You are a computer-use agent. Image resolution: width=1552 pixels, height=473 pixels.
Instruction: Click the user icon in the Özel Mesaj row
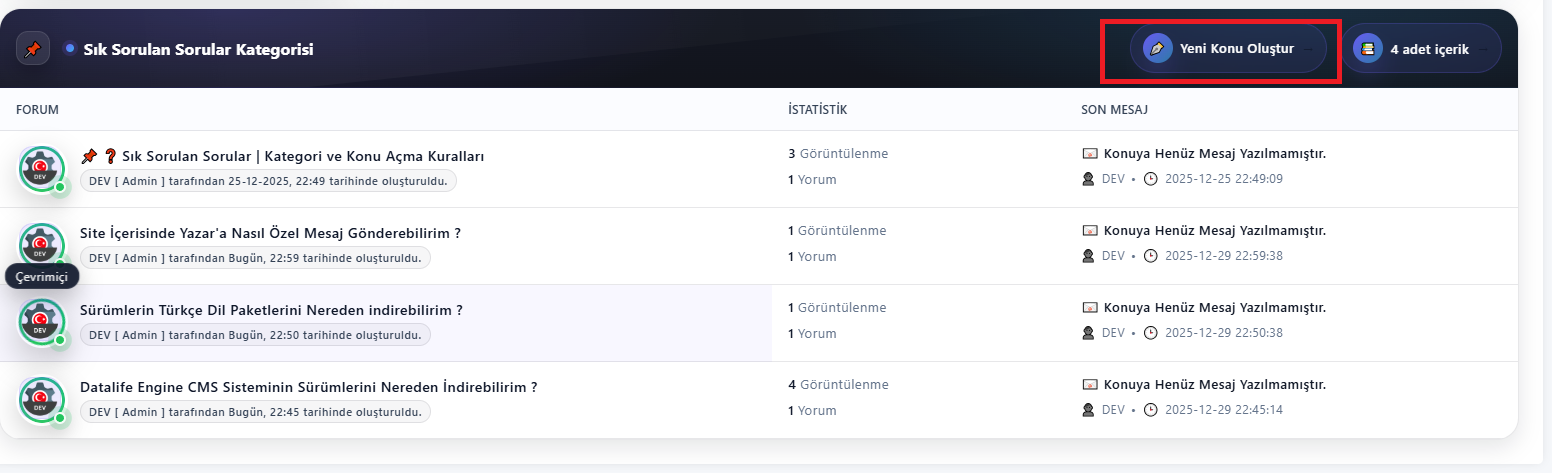pyautogui.click(x=1089, y=256)
